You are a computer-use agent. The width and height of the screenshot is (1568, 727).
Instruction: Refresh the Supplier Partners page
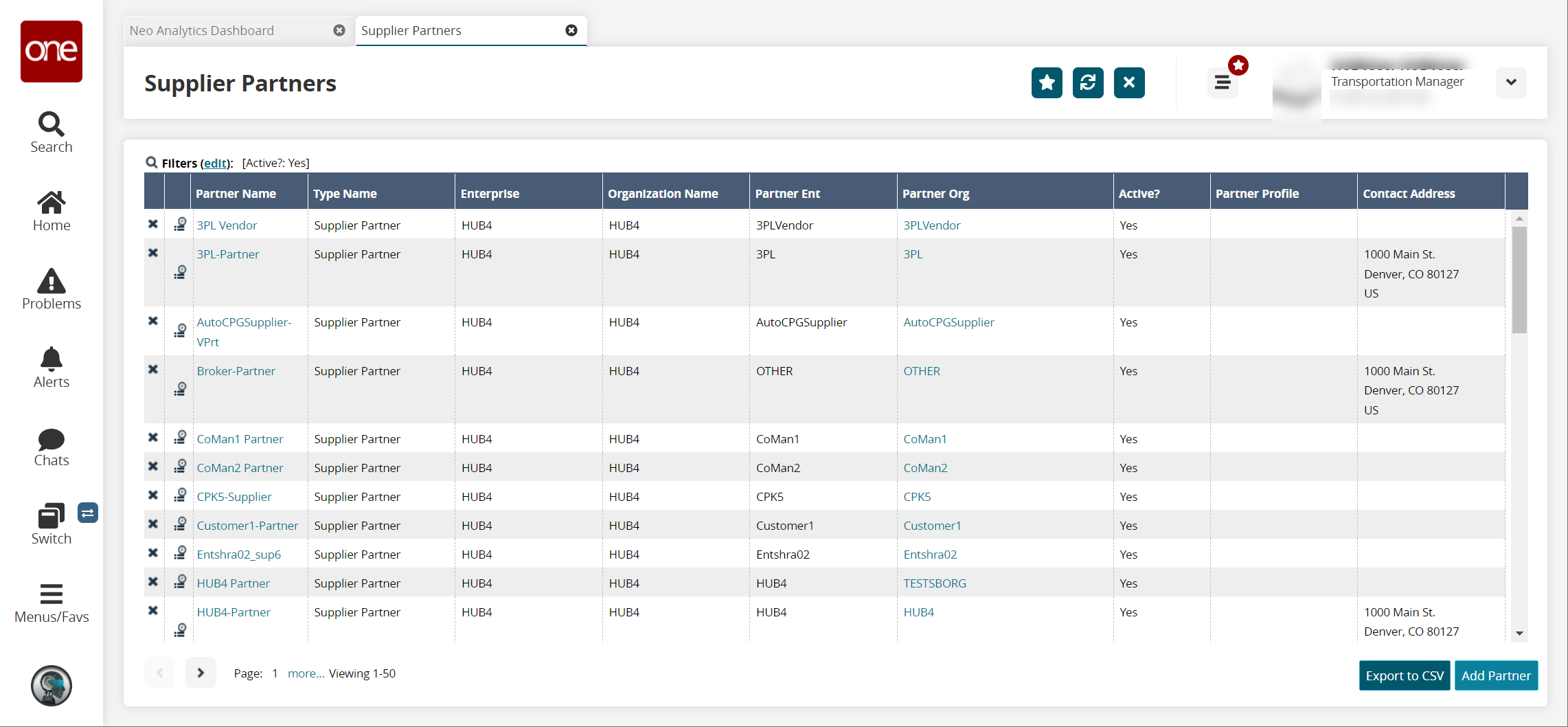[x=1087, y=83]
